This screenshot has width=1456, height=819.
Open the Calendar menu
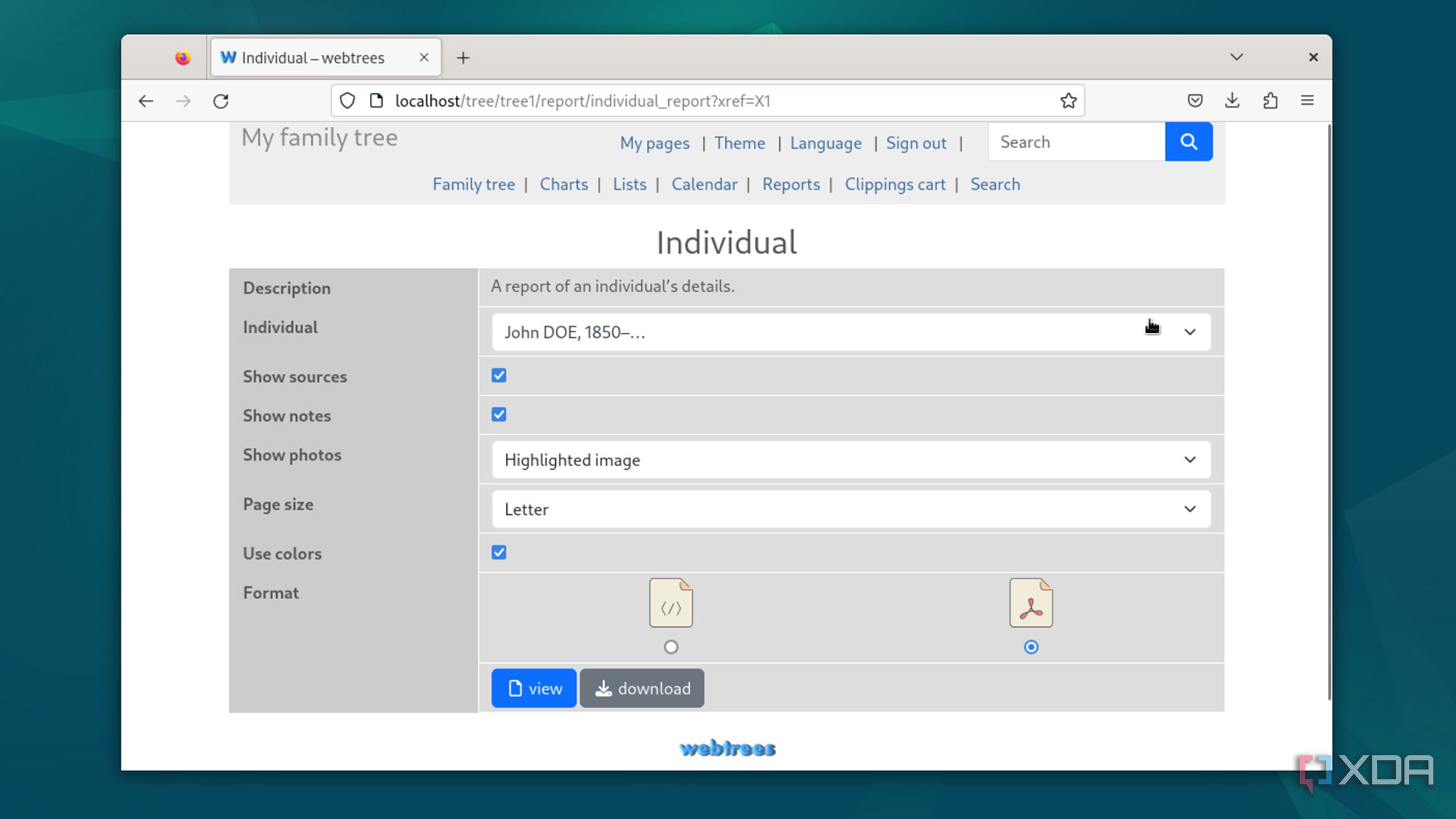[x=704, y=185]
